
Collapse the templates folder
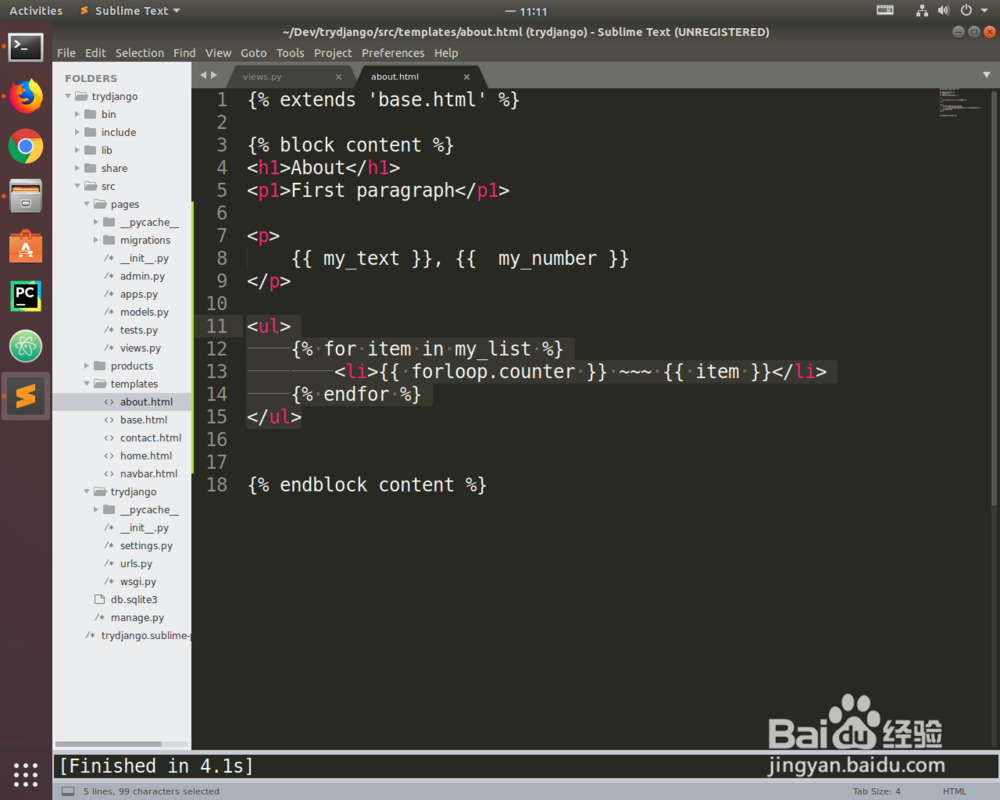click(x=87, y=383)
